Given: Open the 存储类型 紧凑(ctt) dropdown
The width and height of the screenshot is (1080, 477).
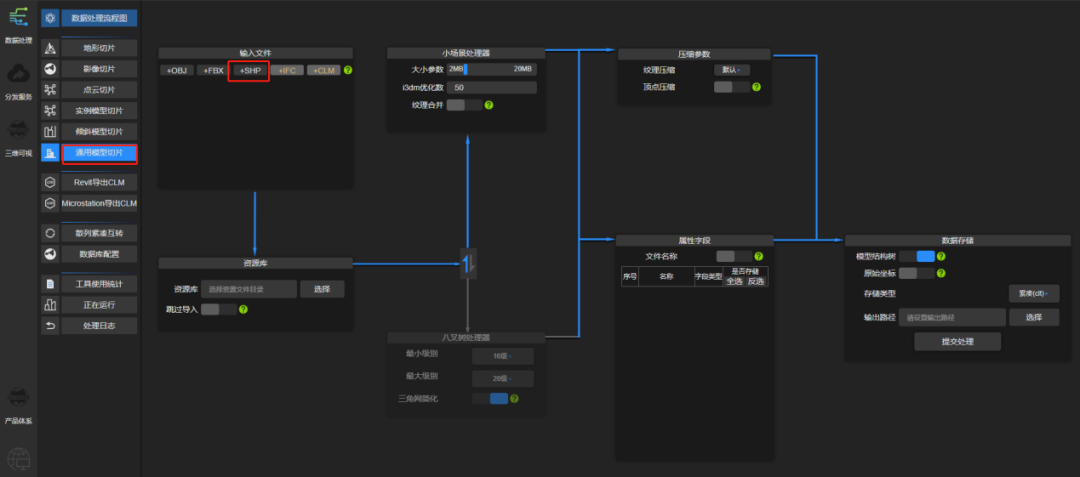Looking at the screenshot, I should click(x=1034, y=294).
